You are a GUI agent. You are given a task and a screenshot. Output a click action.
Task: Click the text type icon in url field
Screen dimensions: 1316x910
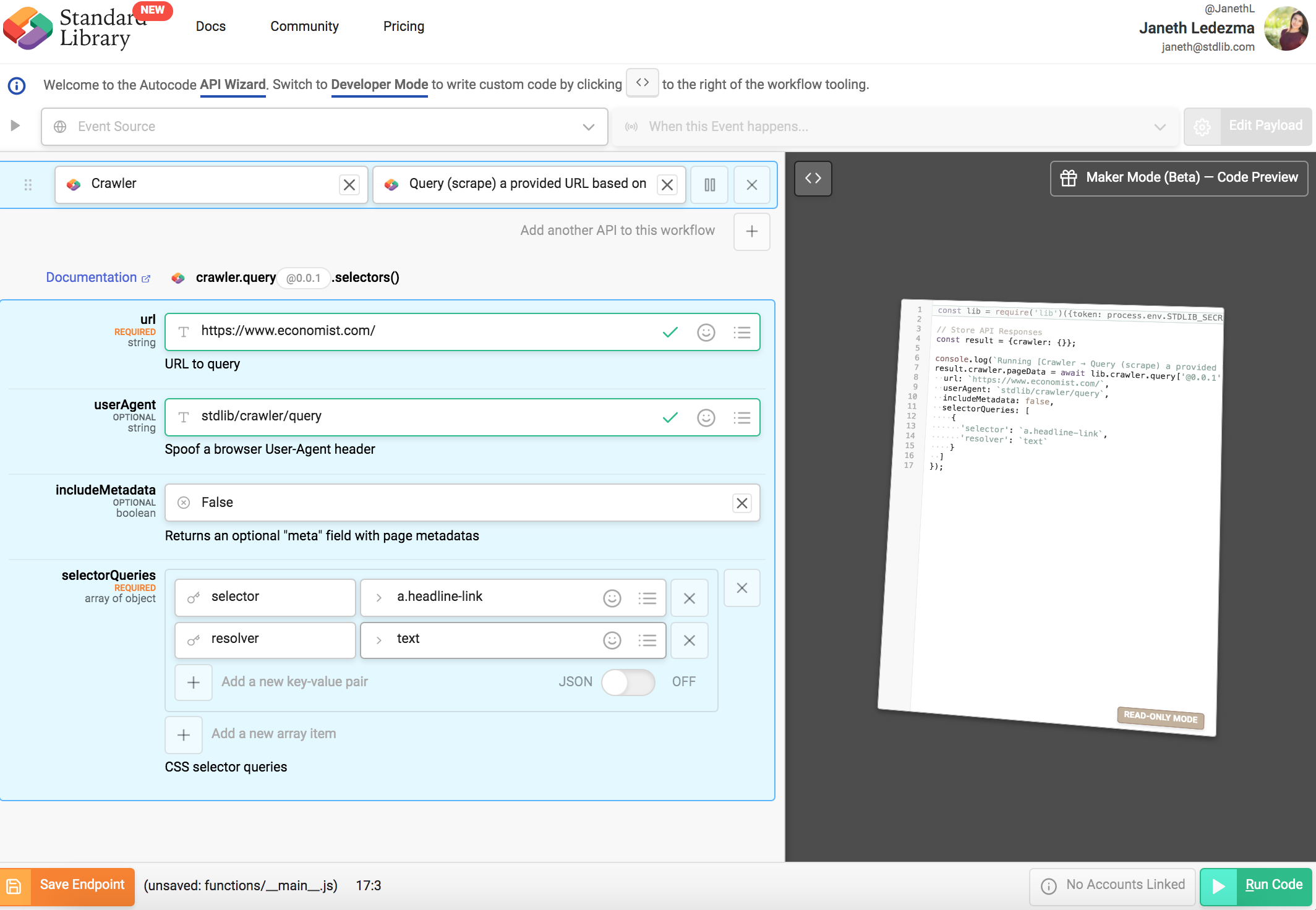(x=184, y=332)
